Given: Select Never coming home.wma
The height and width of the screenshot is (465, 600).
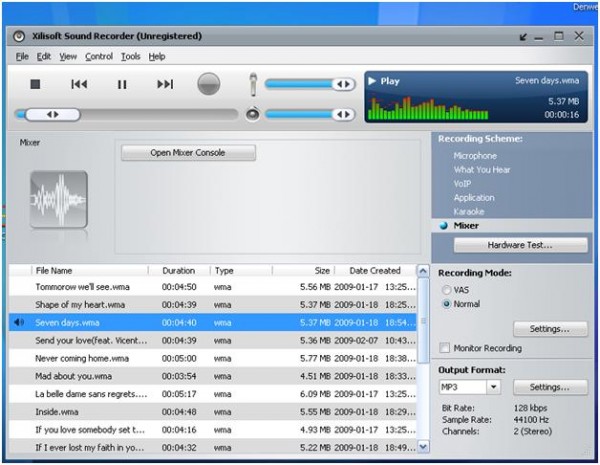Looking at the screenshot, I should pos(213,359).
